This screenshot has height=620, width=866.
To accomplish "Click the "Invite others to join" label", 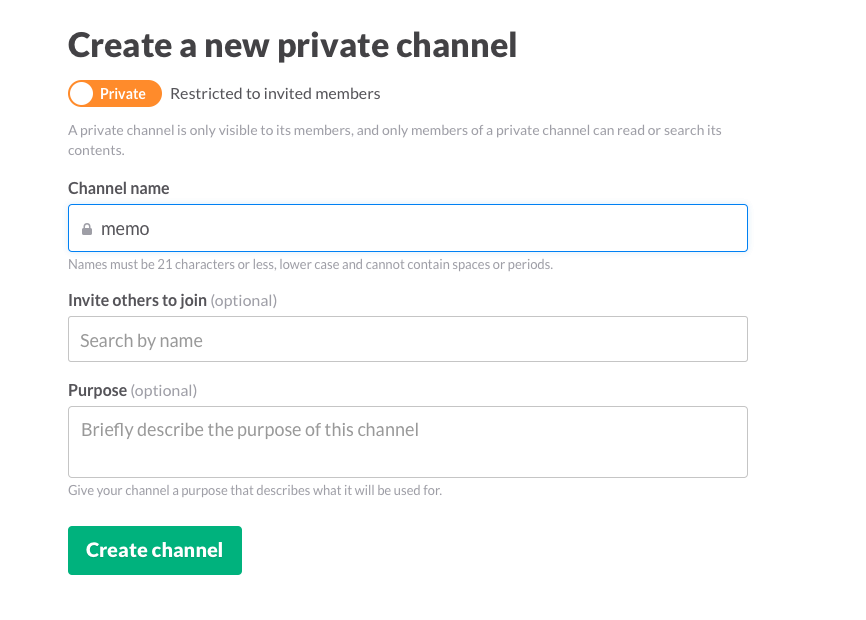I will click(137, 300).
